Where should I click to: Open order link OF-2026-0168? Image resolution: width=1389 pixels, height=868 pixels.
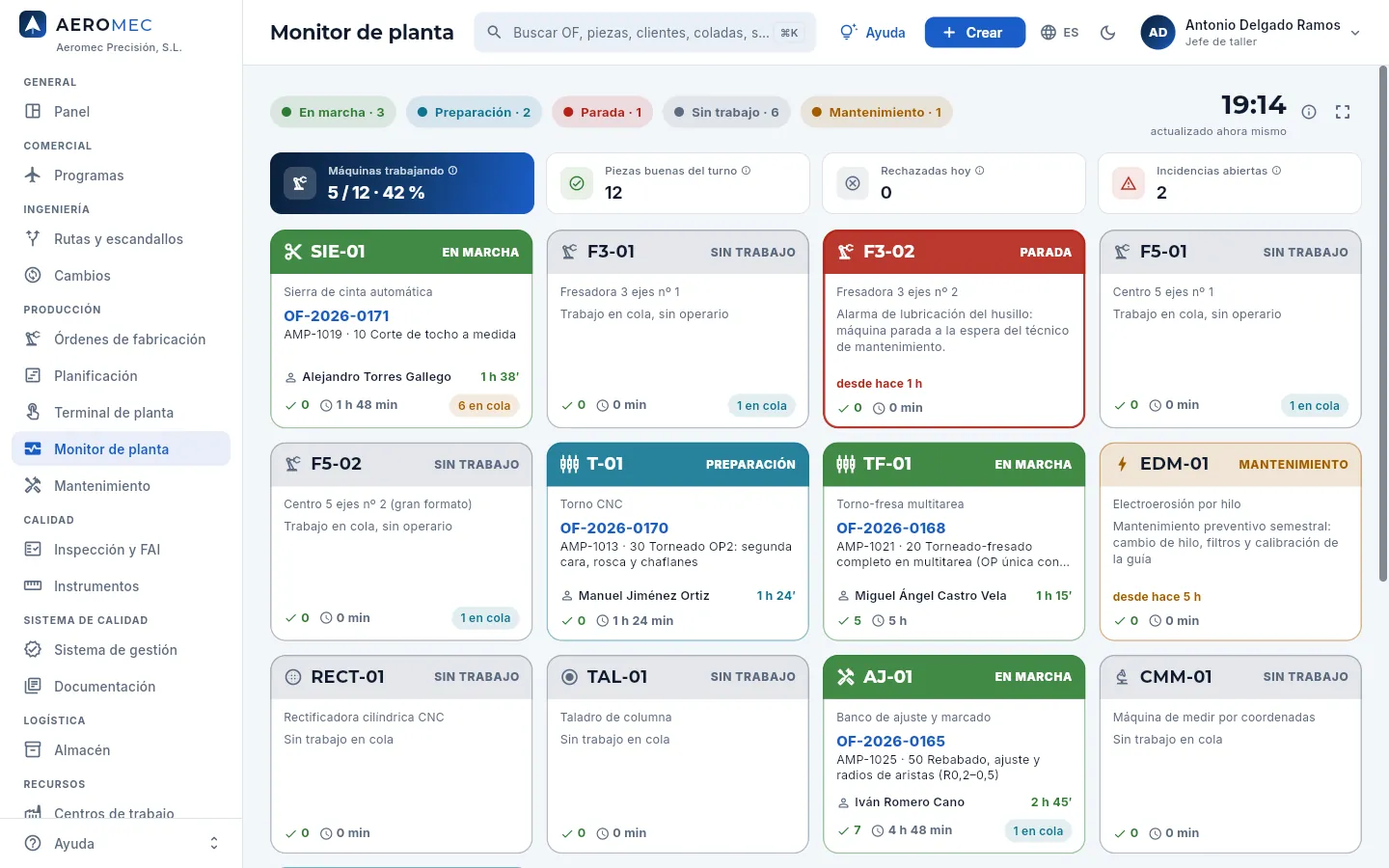(891, 528)
